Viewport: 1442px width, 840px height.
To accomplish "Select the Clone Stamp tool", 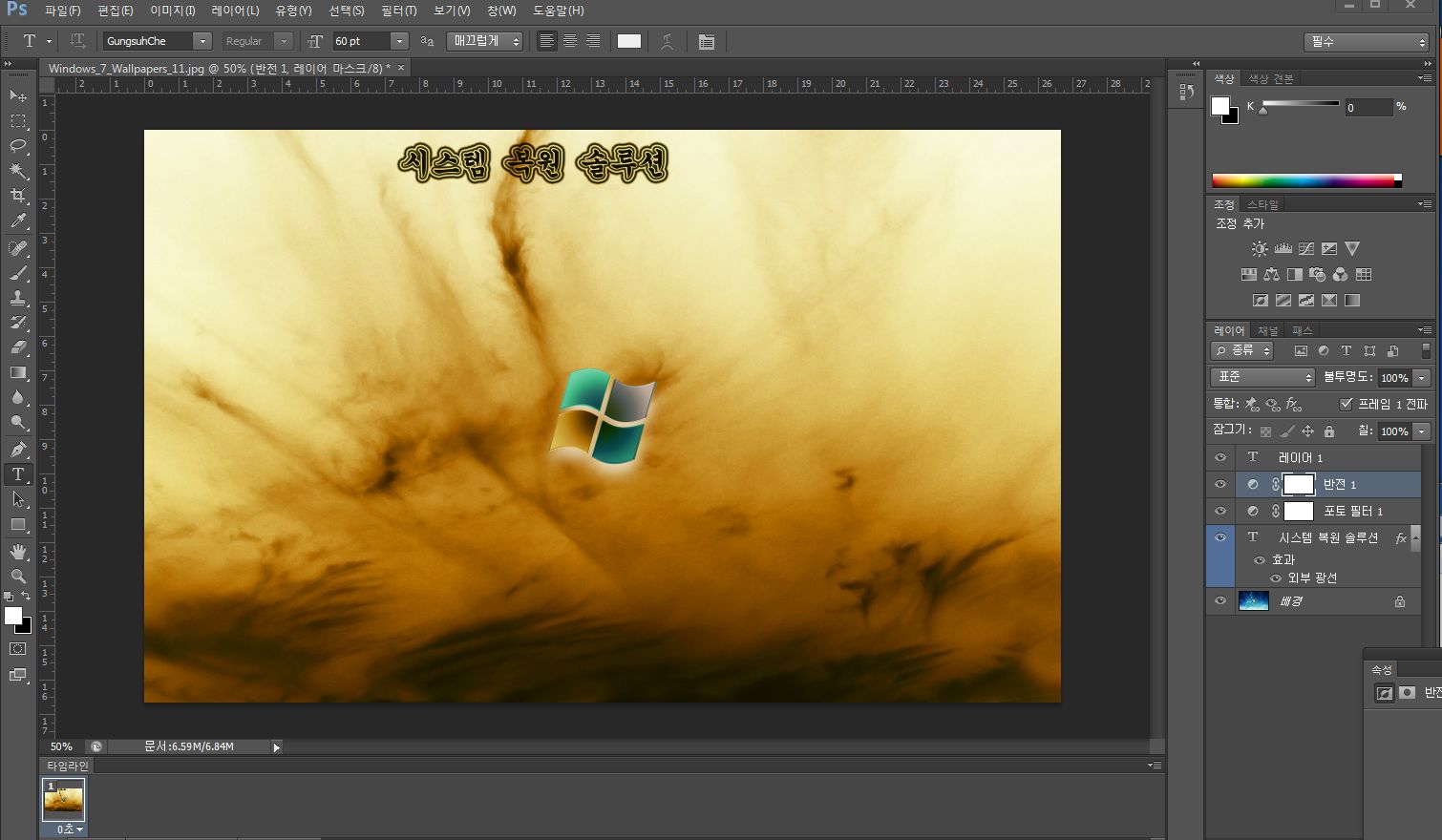I will tap(18, 298).
